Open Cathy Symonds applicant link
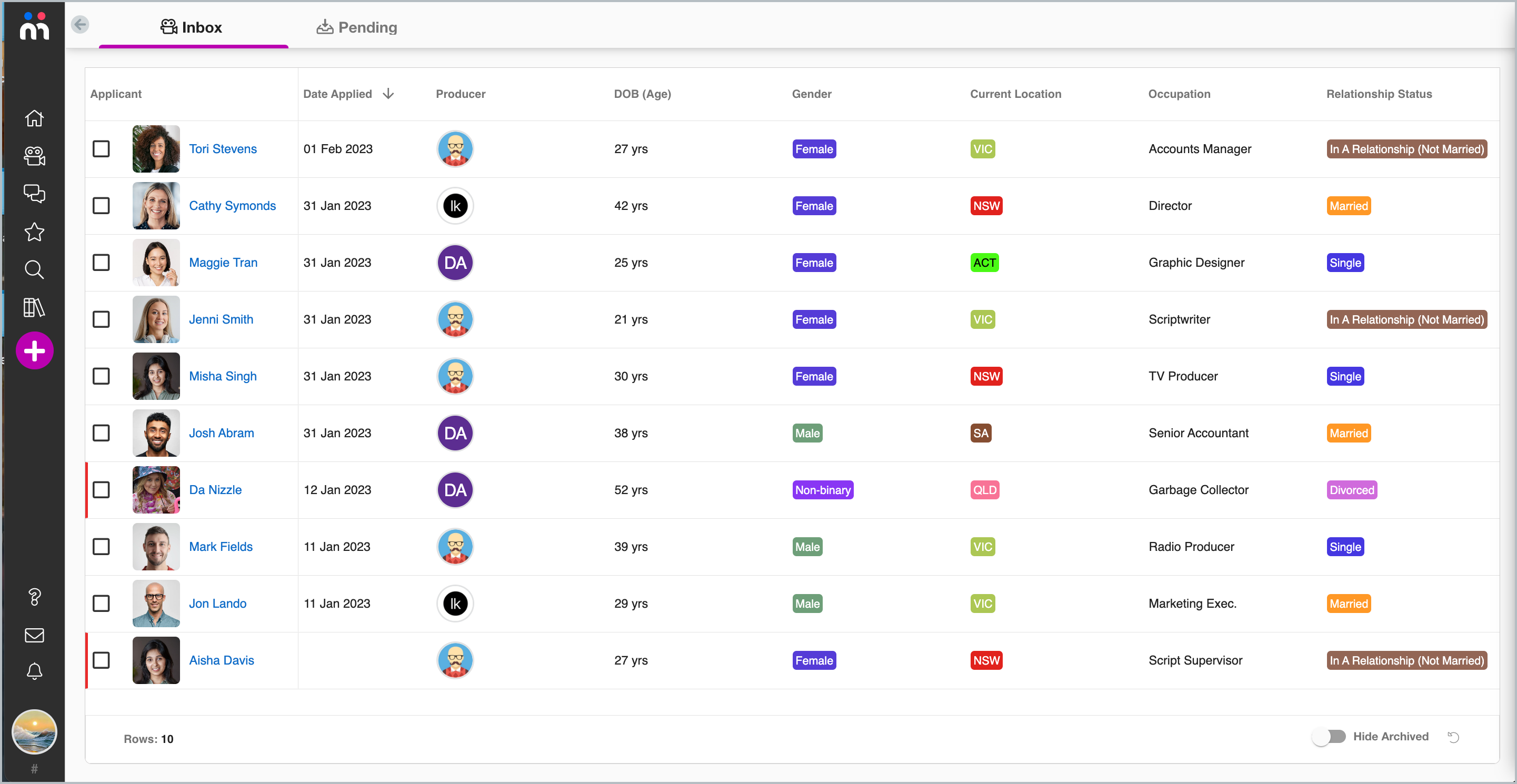The width and height of the screenshot is (1517, 784). tap(232, 205)
